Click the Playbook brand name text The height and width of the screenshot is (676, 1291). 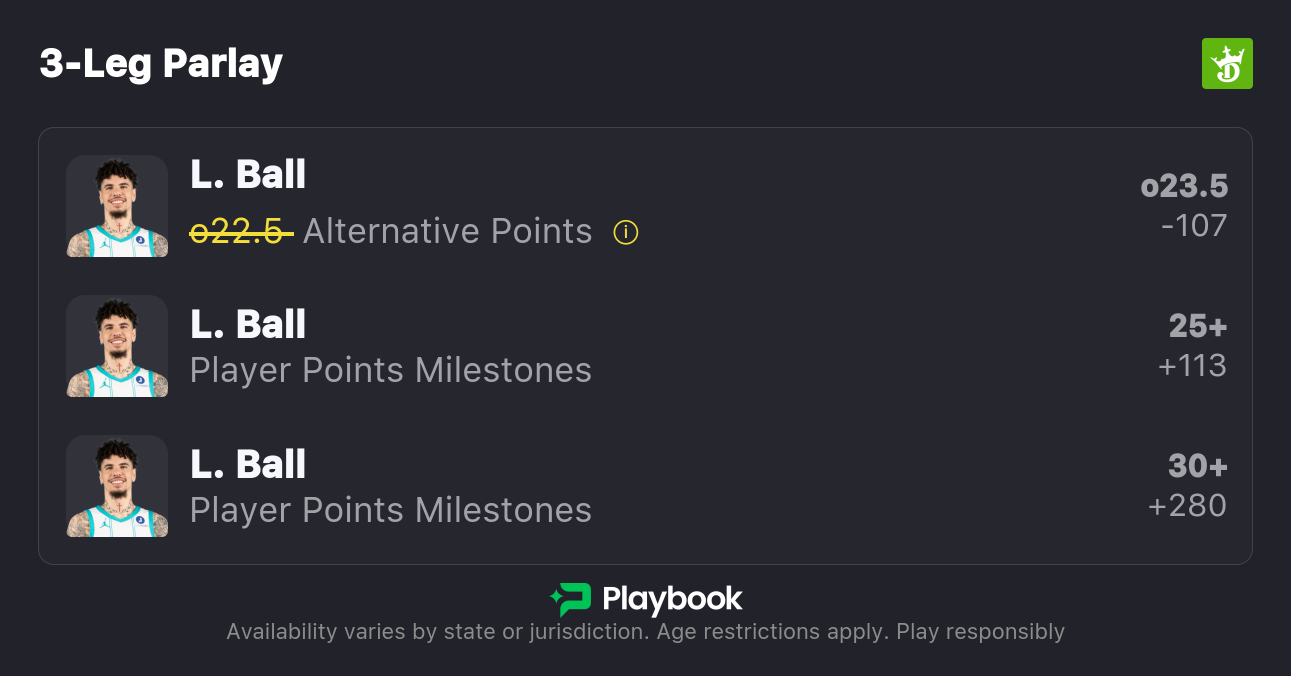pyautogui.click(x=672, y=599)
